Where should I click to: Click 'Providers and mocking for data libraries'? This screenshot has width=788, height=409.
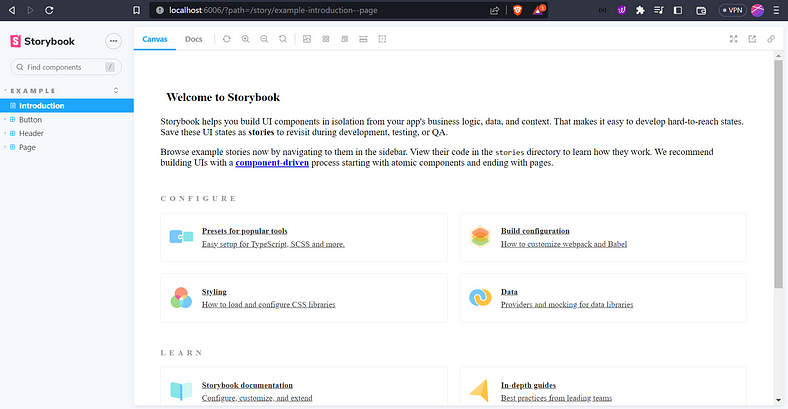click(567, 304)
